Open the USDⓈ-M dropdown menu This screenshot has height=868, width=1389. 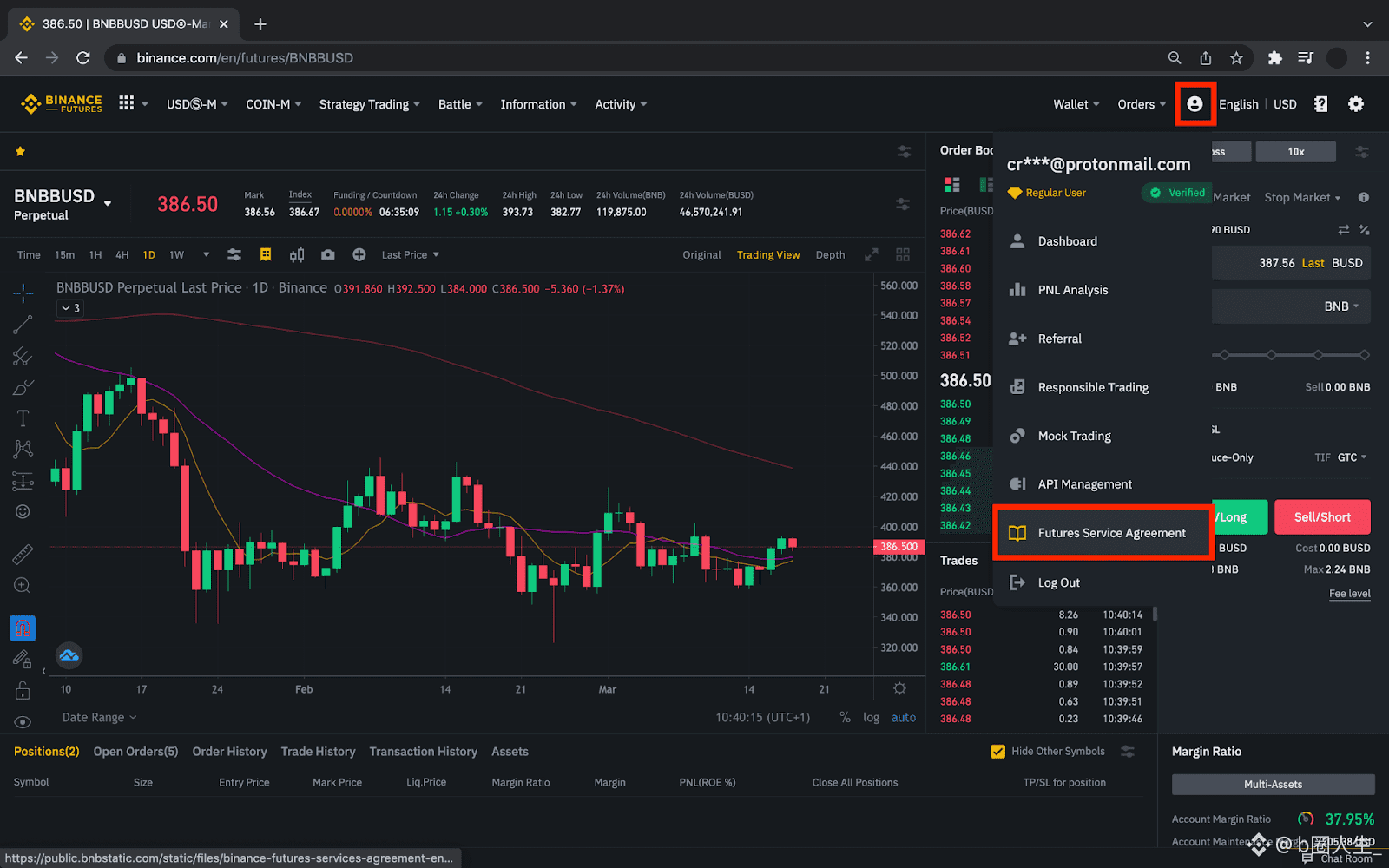tap(197, 104)
